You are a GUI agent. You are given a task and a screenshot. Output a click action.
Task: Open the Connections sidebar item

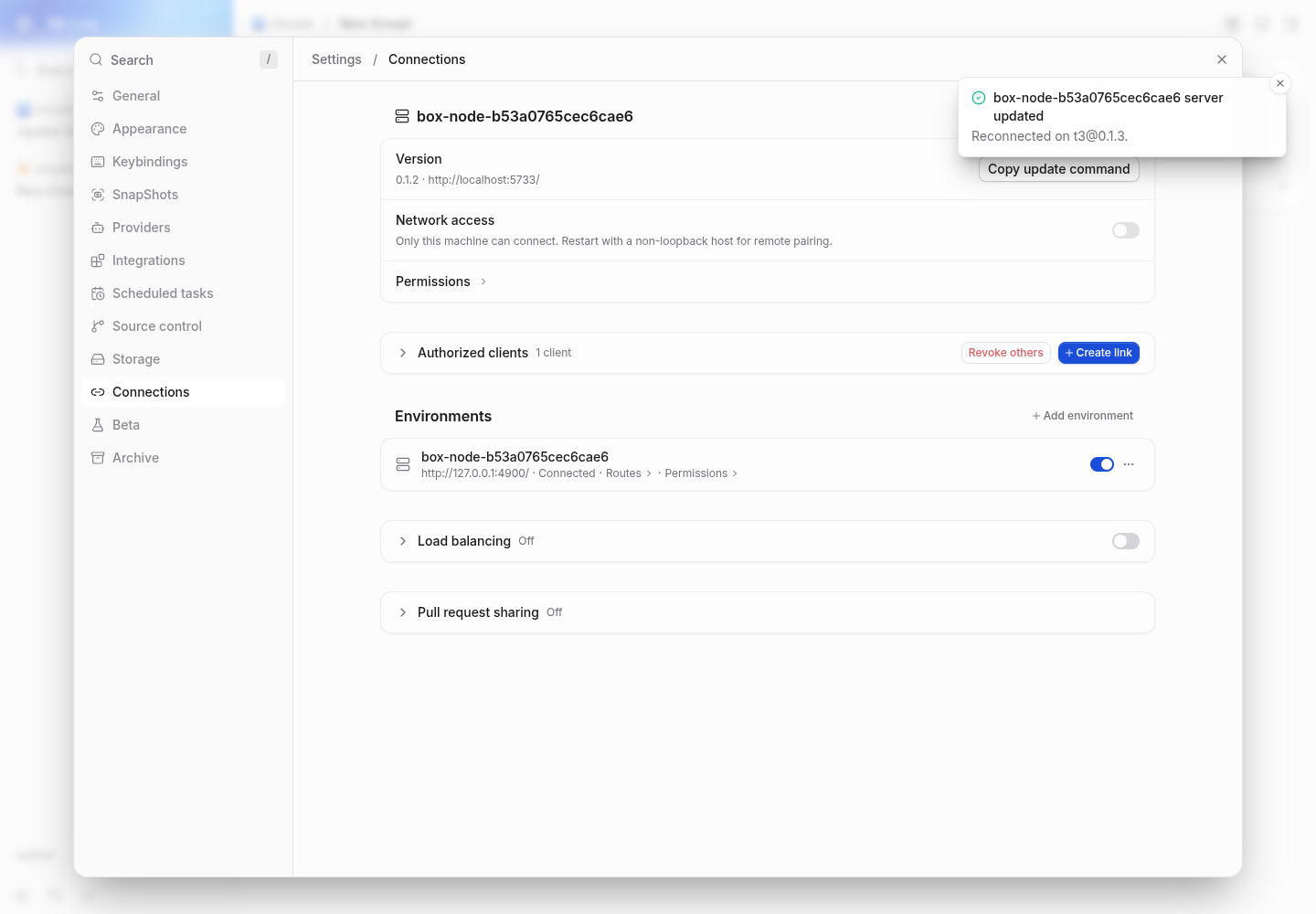coord(183,392)
